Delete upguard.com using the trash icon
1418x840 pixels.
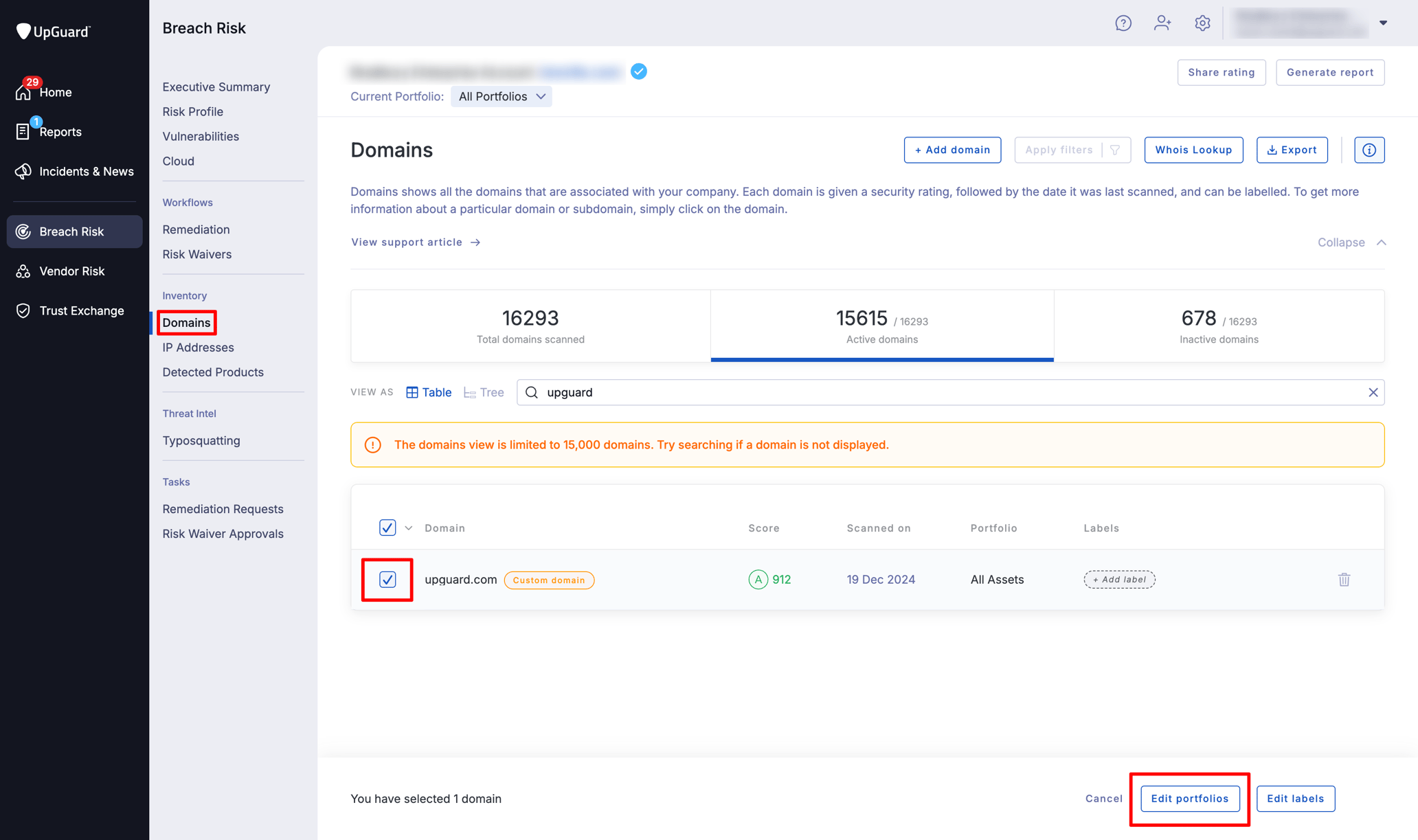click(x=1344, y=580)
